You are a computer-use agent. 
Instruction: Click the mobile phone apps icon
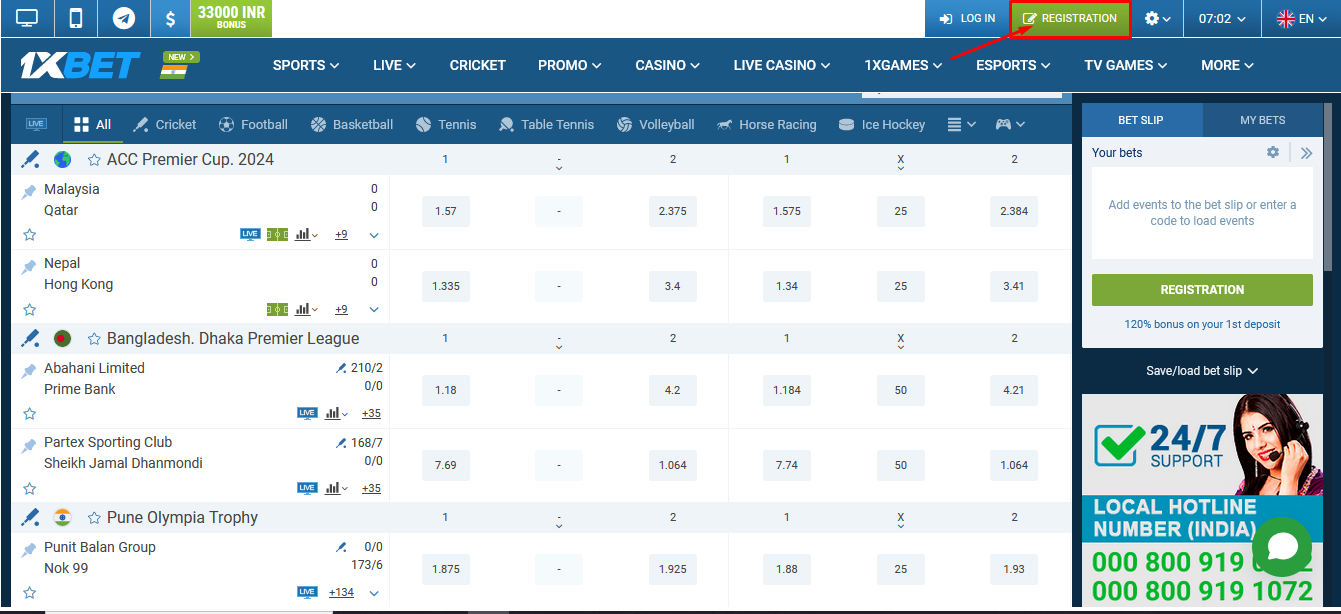point(75,18)
